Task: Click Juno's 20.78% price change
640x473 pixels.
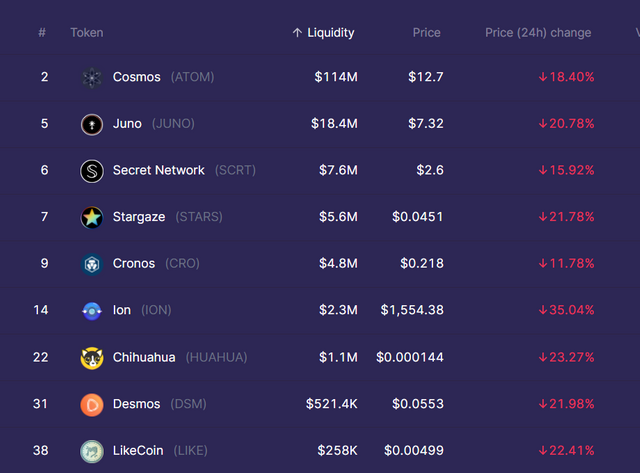Action: click(567, 124)
